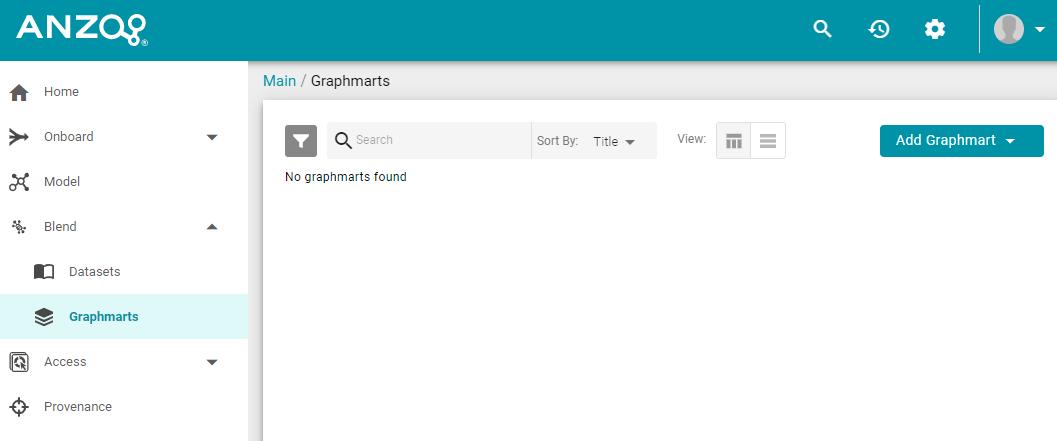The height and width of the screenshot is (441, 1057).
Task: Click the ANZO logo in the header
Action: [82, 30]
